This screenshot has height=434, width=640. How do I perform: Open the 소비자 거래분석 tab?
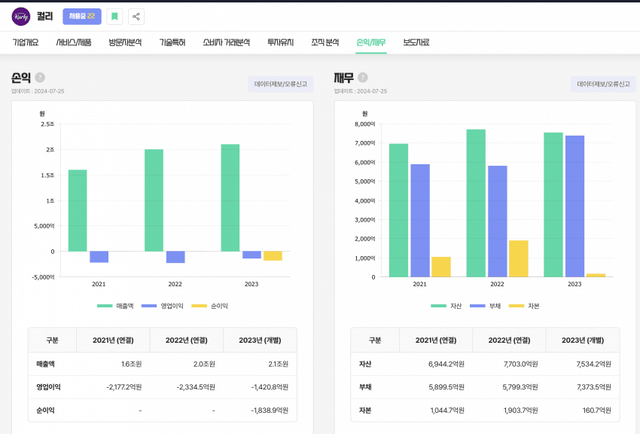(x=226, y=43)
